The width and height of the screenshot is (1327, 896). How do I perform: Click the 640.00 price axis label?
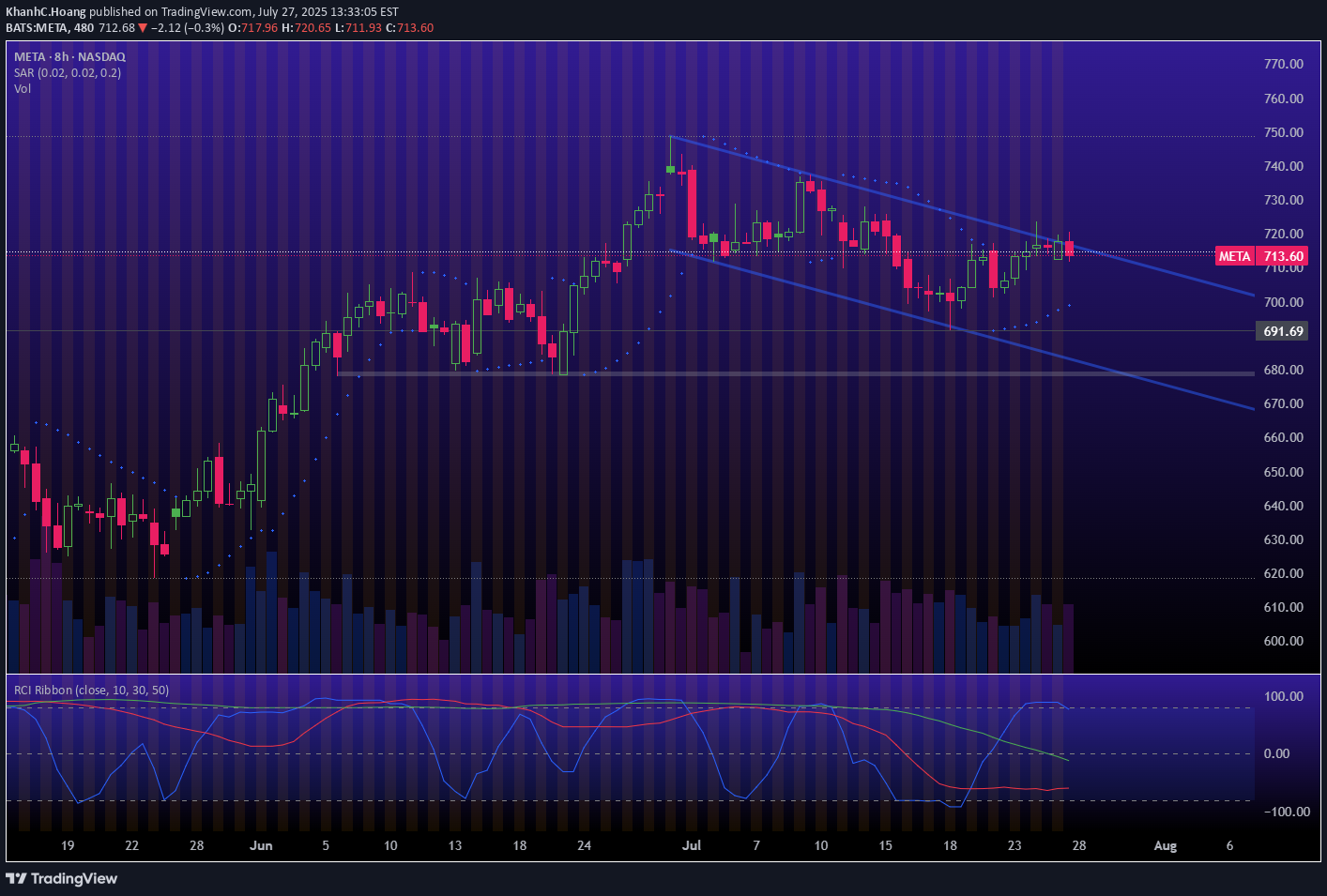coord(1283,506)
